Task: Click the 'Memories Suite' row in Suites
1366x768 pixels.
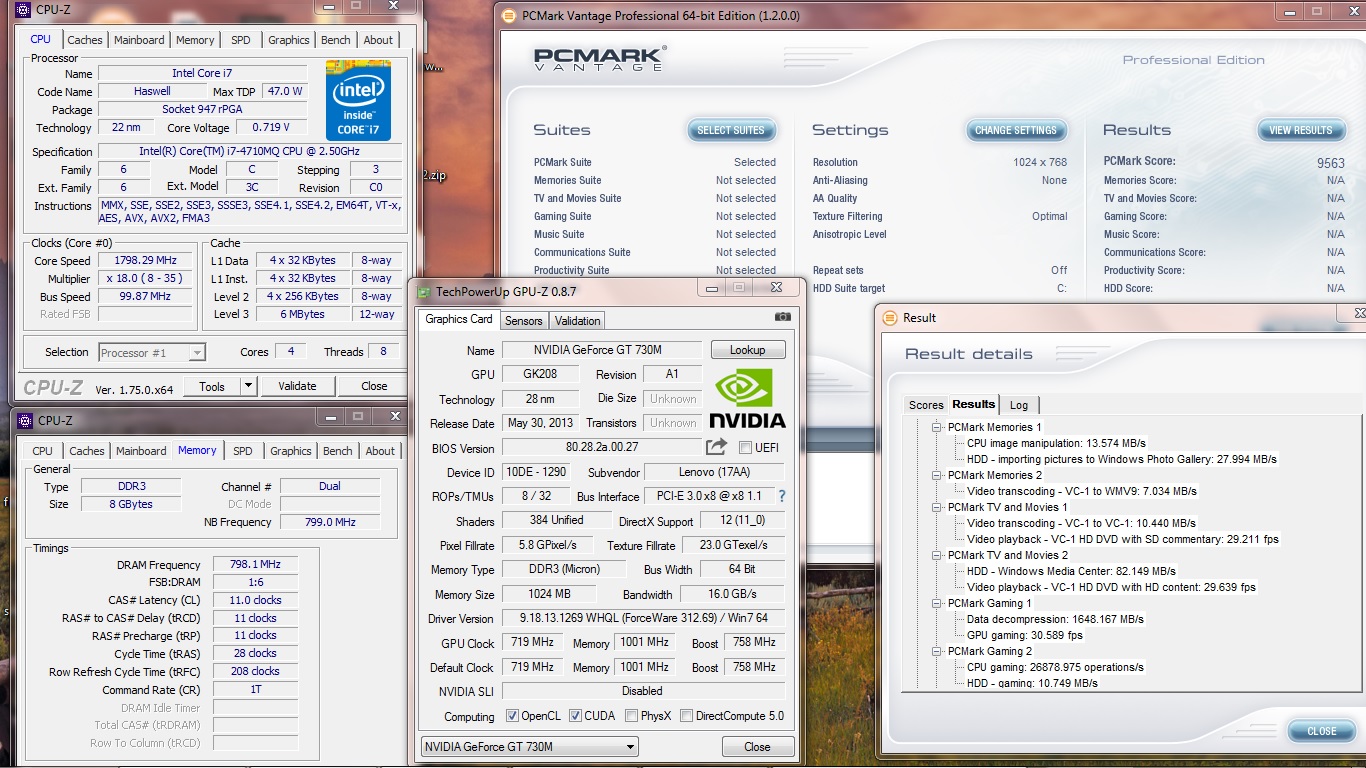Action: point(655,180)
